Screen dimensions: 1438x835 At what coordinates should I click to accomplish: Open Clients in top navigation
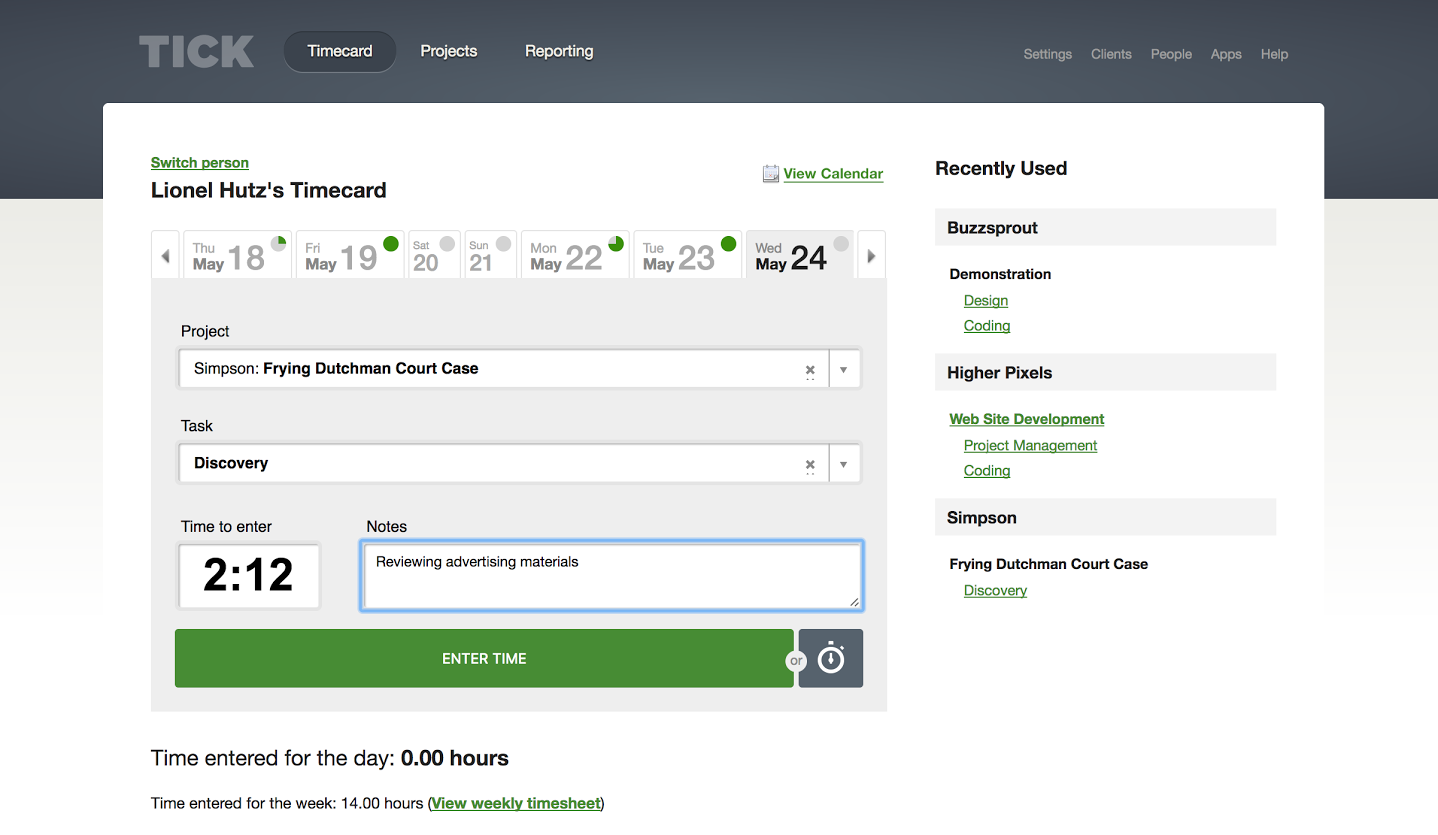click(x=1111, y=54)
